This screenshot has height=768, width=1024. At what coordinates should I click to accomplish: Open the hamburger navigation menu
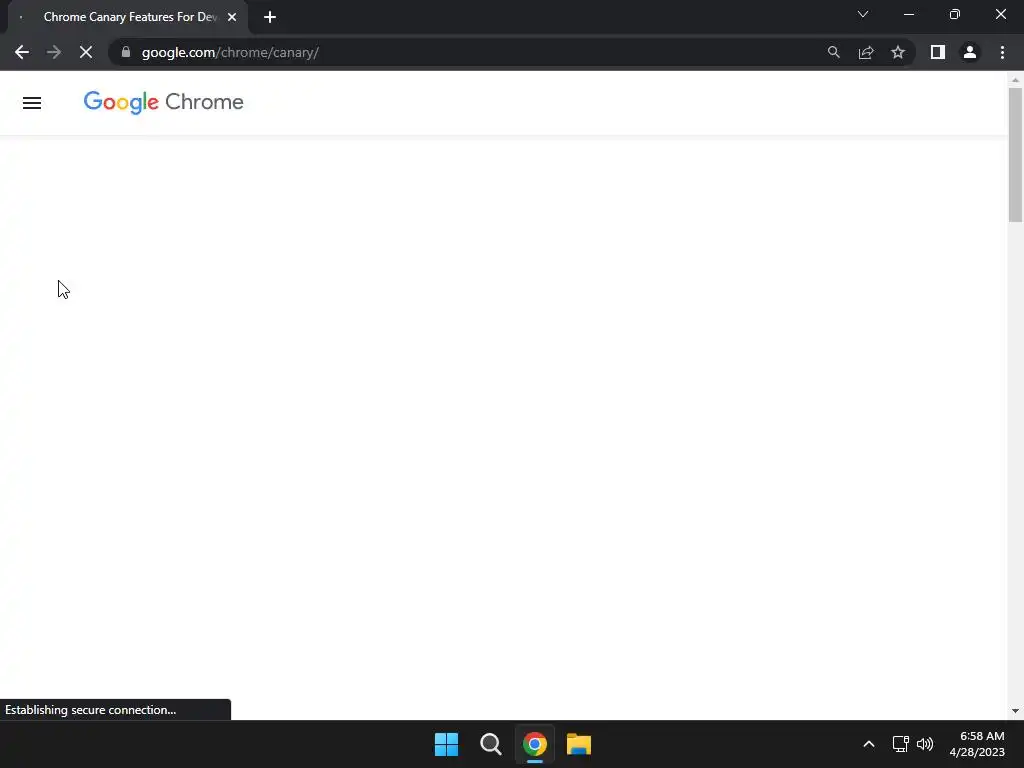click(x=32, y=103)
